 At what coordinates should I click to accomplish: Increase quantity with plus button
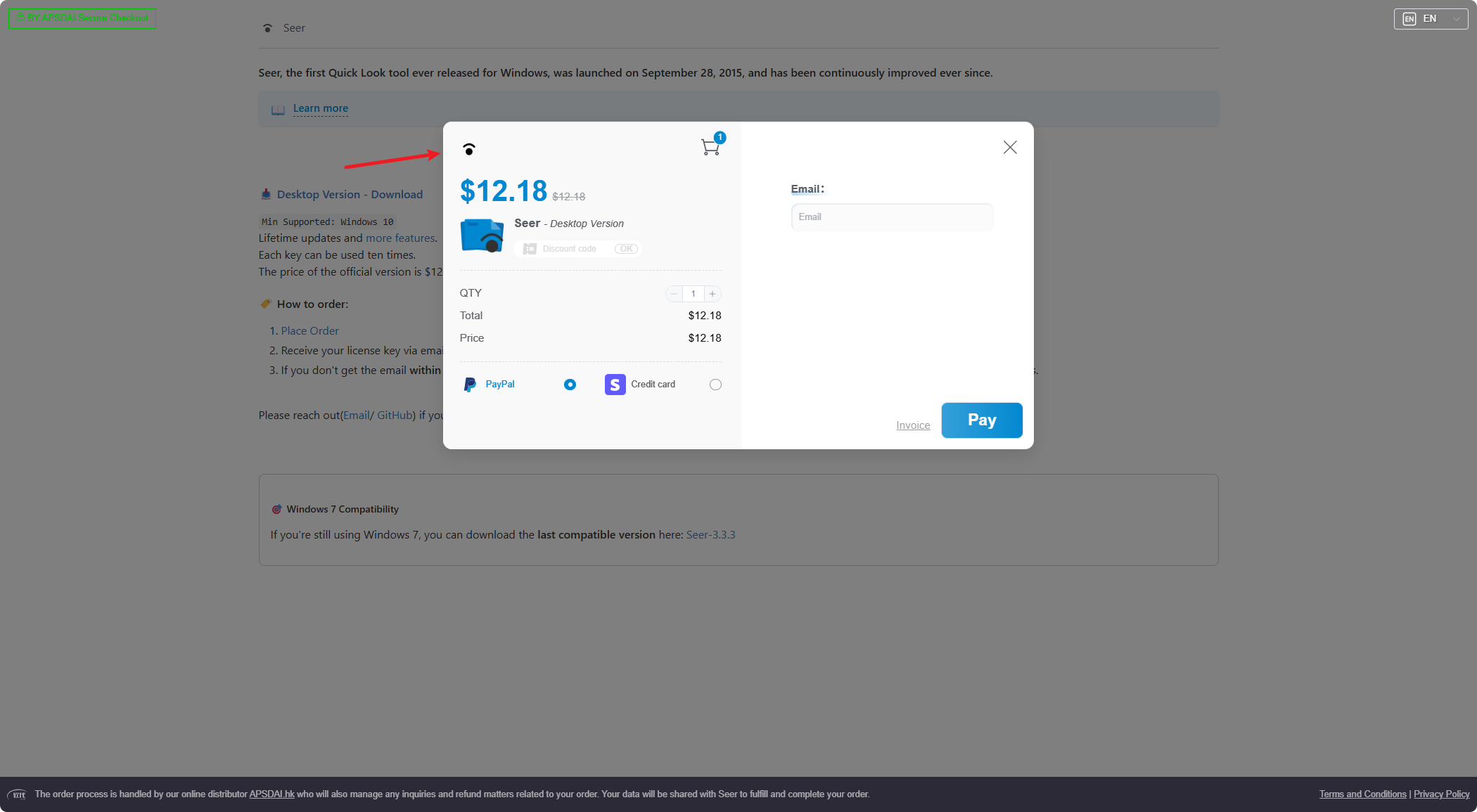point(712,294)
